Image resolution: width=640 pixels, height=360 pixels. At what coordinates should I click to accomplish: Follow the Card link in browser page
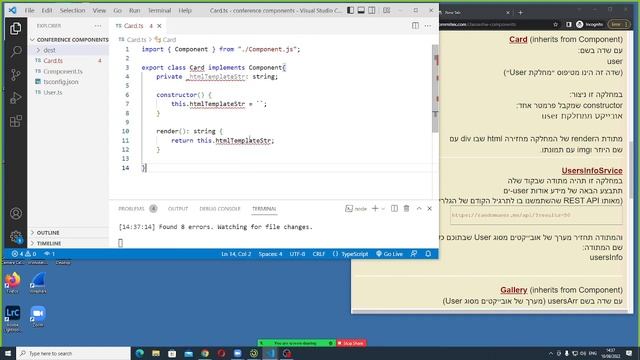518,40
